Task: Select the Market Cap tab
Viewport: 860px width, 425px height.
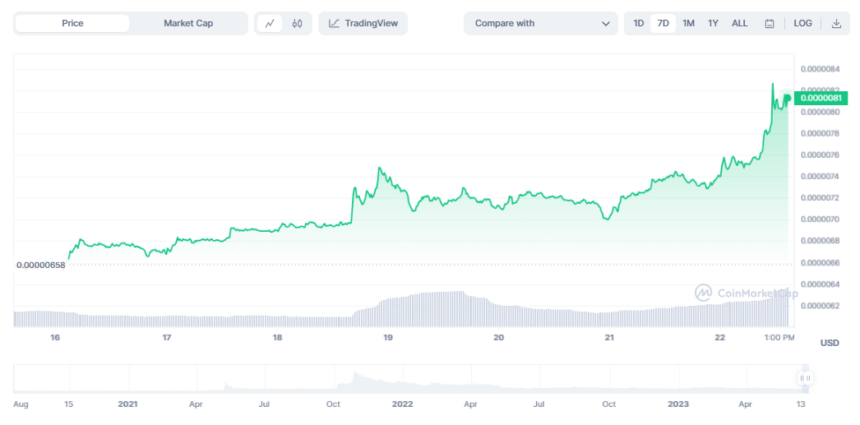Action: 189,23
